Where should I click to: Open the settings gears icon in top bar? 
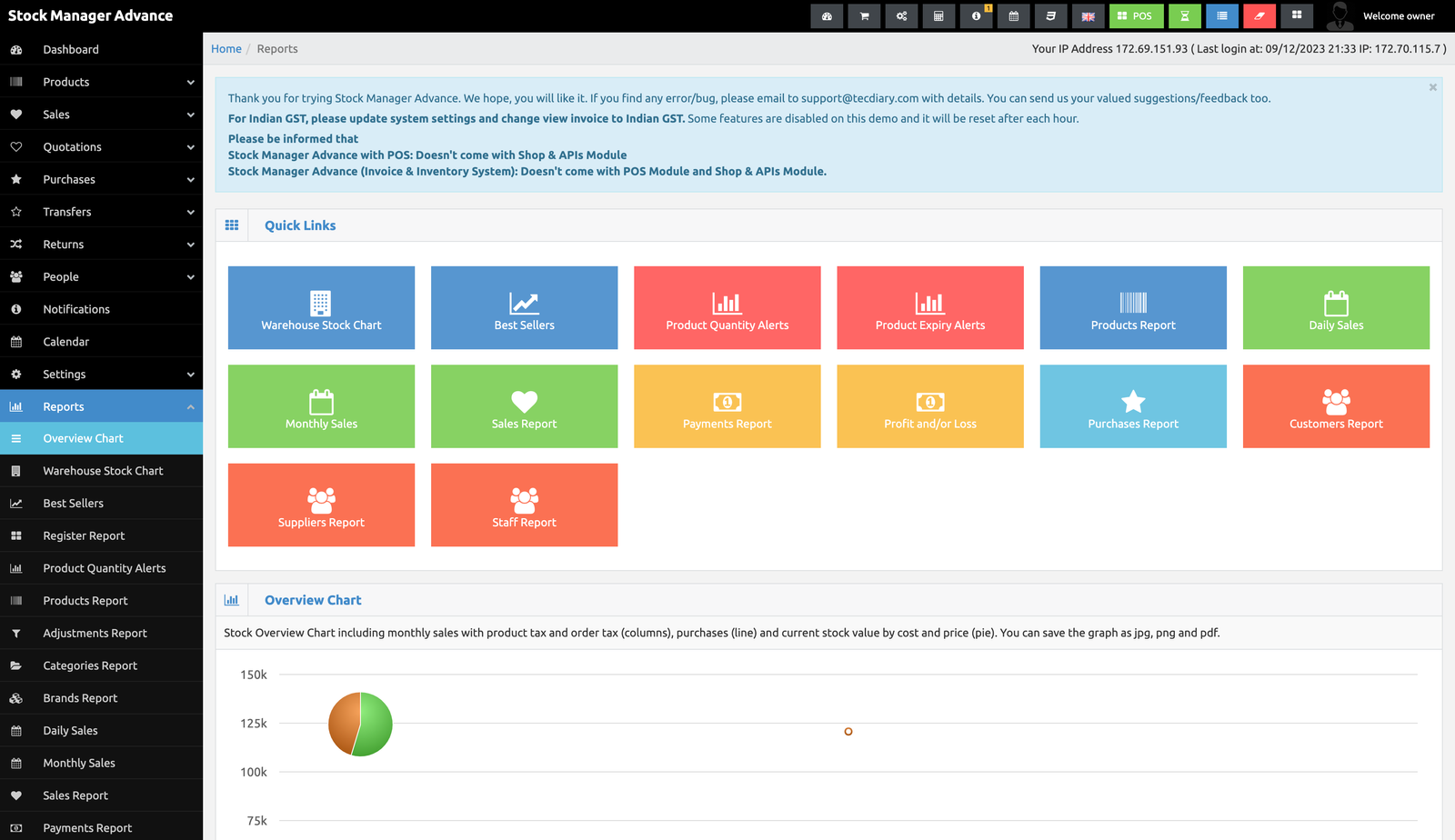(901, 15)
